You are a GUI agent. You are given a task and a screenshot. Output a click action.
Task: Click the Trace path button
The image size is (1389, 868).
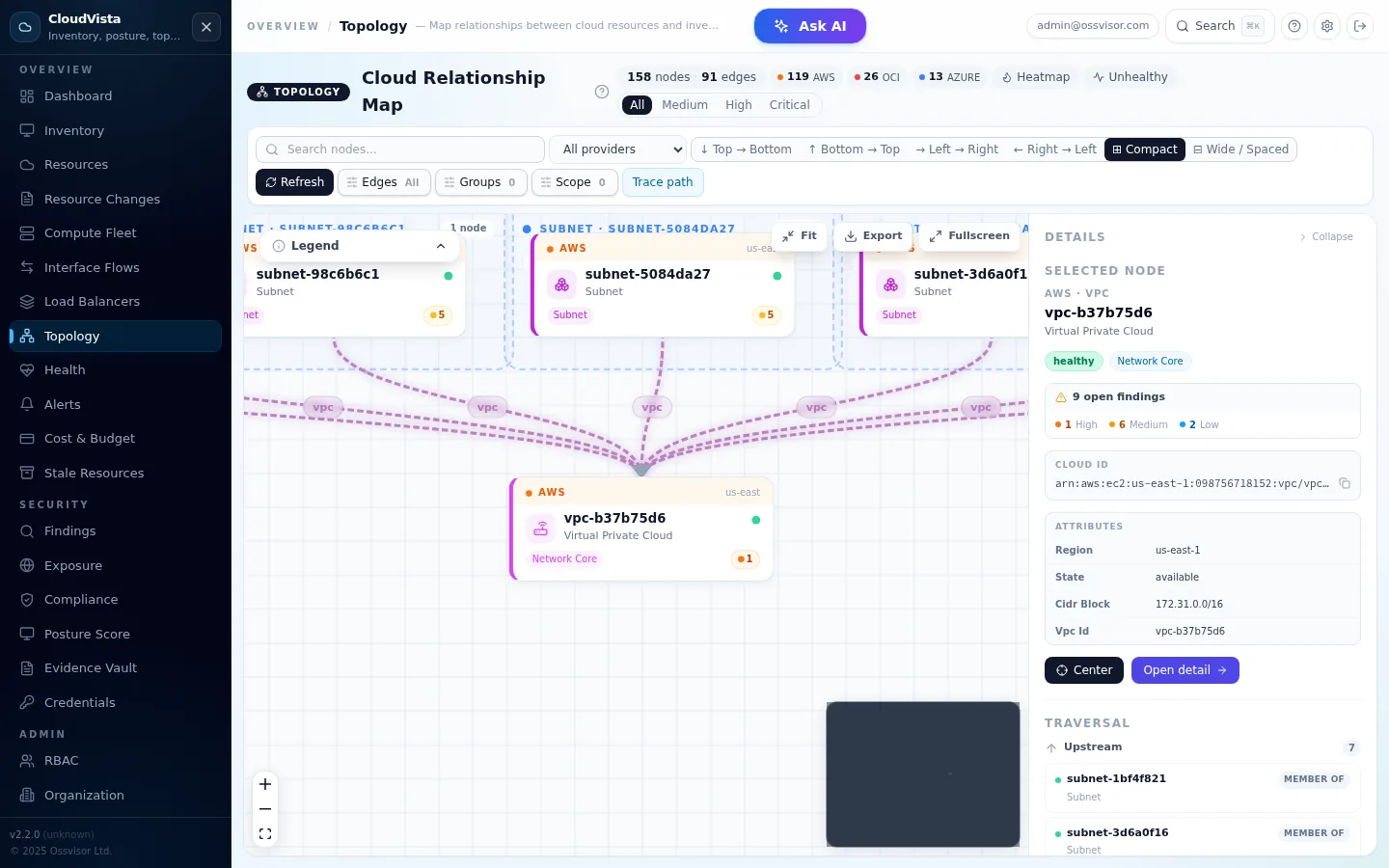[x=663, y=182]
